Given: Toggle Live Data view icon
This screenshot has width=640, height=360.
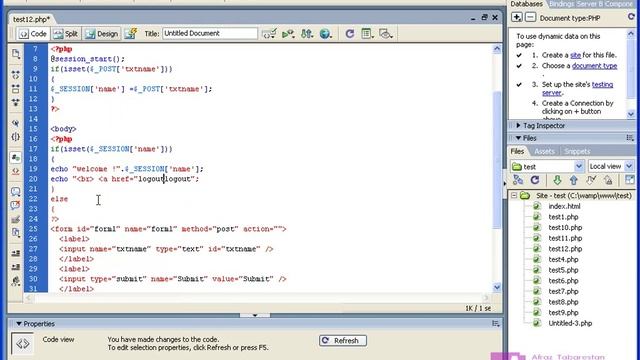Looking at the screenshot, I should coord(131,34).
